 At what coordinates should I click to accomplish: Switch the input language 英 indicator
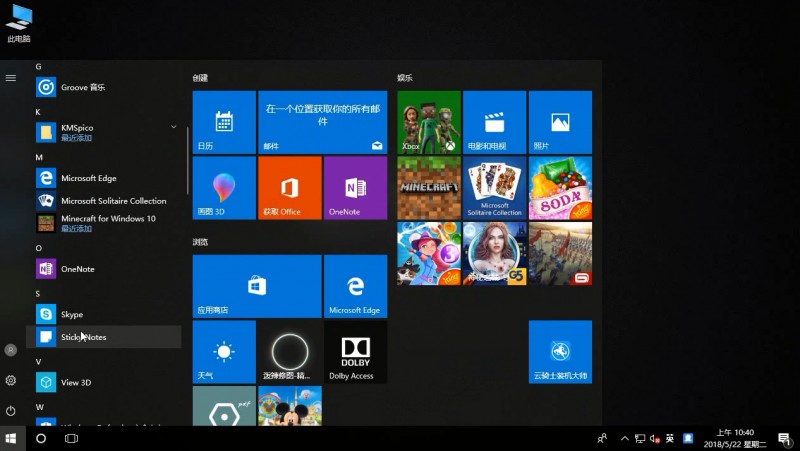(670, 438)
